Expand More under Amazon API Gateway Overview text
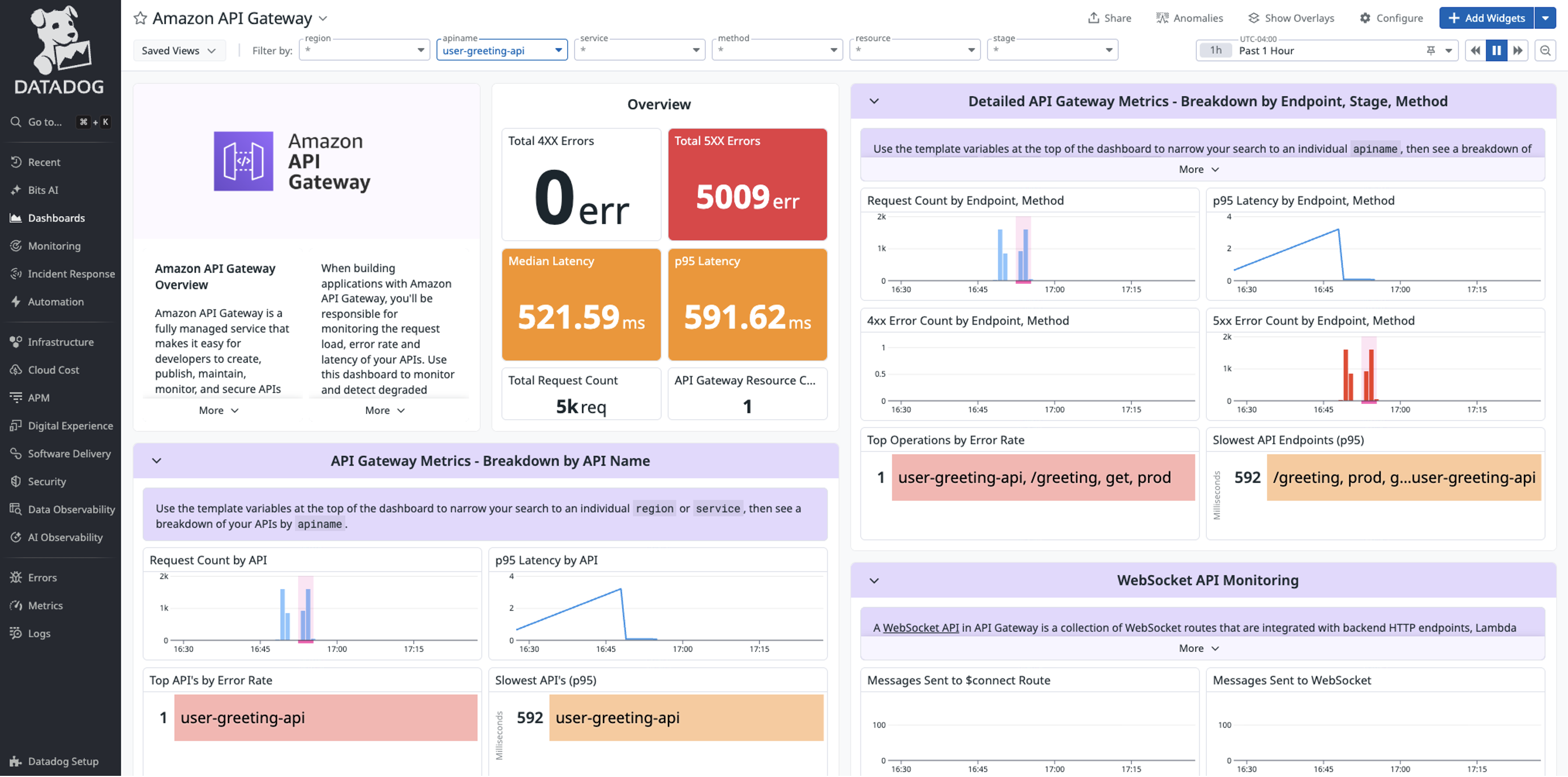This screenshot has height=777, width=1568. [x=219, y=411]
